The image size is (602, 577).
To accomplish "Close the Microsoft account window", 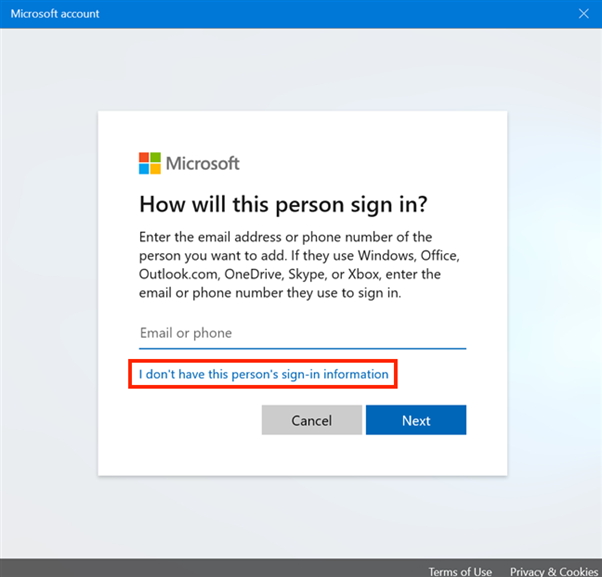I will pos(584,14).
